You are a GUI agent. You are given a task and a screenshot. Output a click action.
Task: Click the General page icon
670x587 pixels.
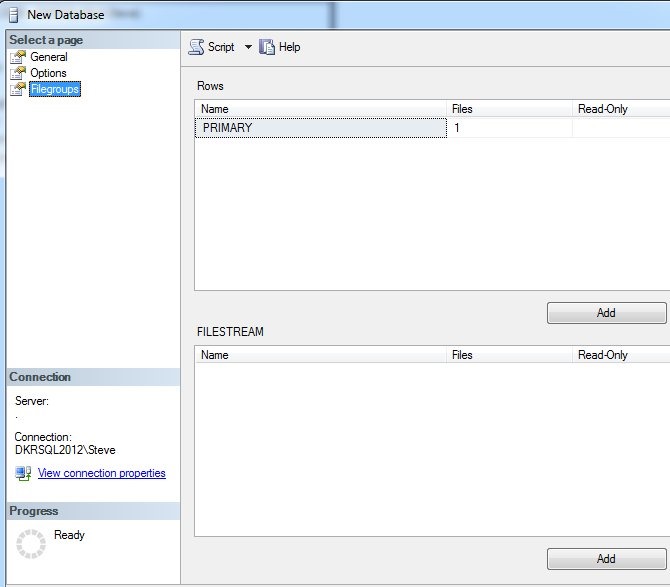coord(17,57)
